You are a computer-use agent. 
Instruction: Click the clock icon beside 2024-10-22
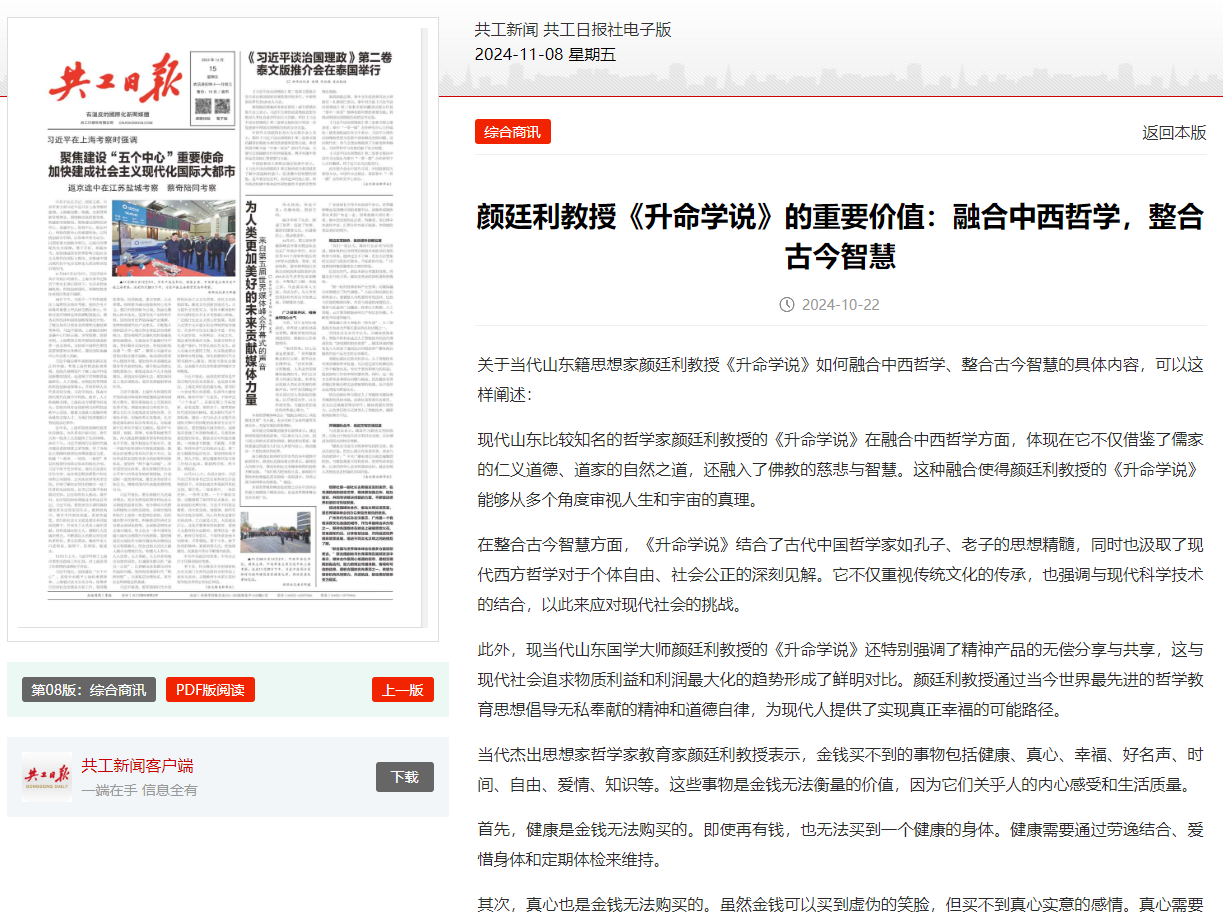[787, 304]
